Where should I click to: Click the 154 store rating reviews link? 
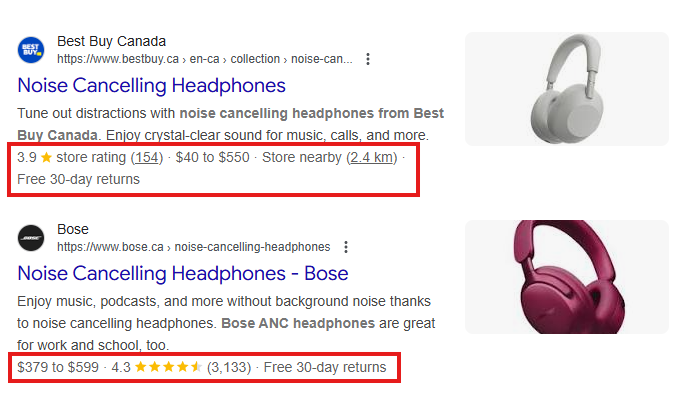click(x=147, y=157)
